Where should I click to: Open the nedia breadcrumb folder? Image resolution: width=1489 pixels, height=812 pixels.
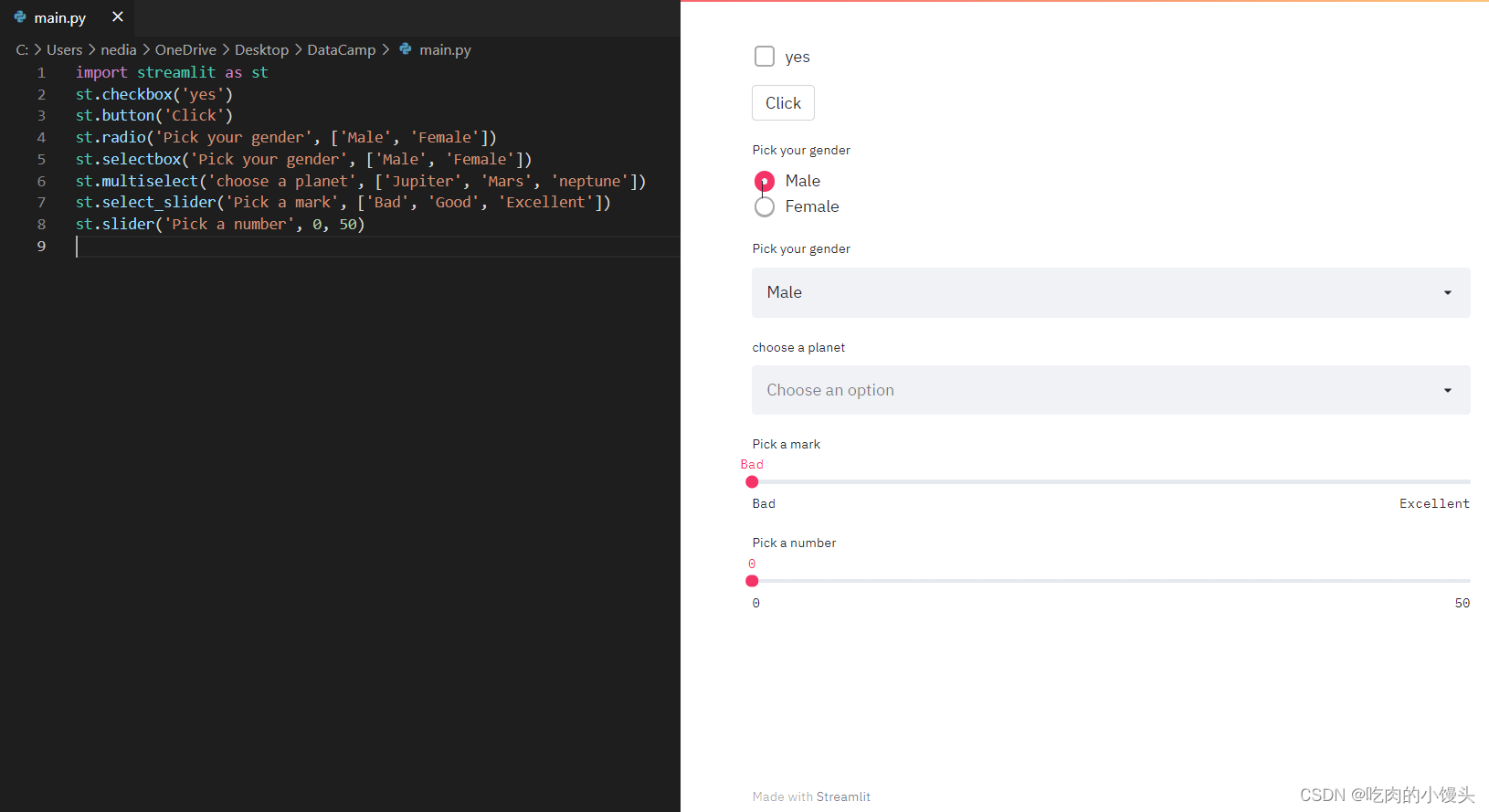(119, 49)
